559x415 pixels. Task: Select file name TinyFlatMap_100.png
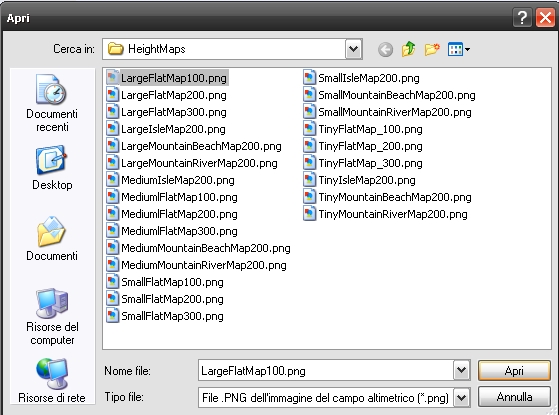pyautogui.click(x=370, y=129)
